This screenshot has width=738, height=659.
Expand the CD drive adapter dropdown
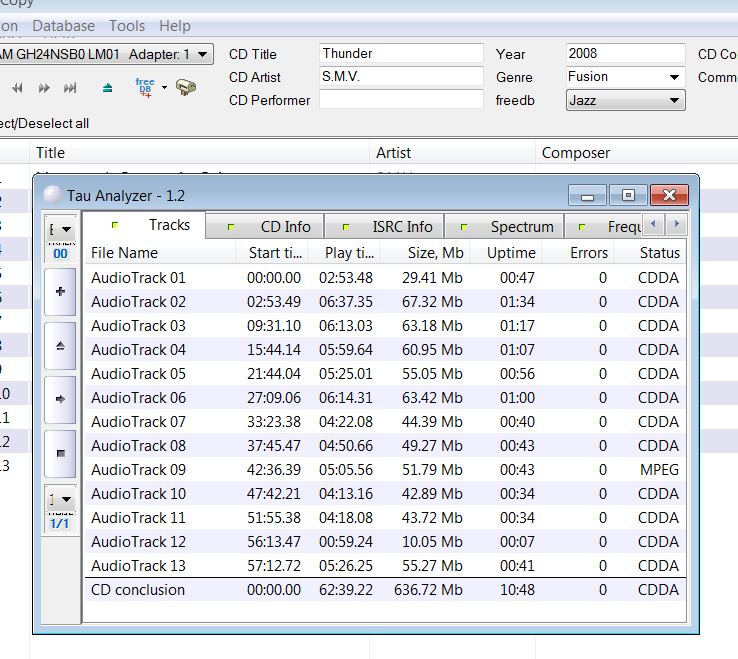click(x=203, y=54)
